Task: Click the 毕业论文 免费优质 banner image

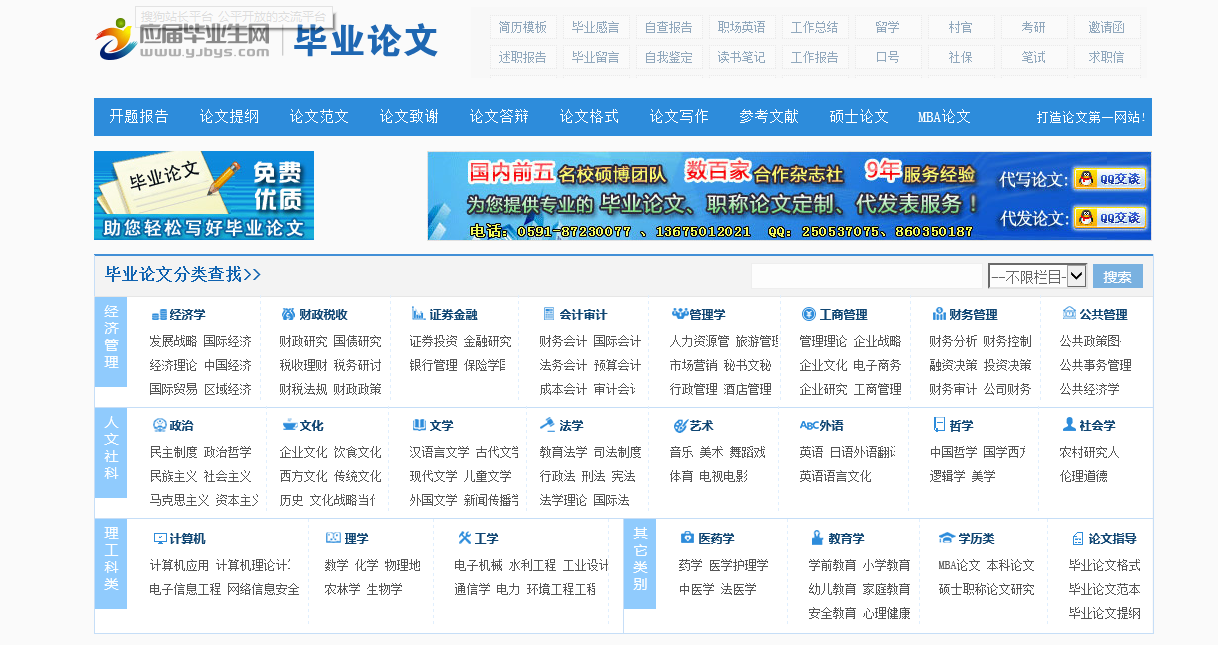Action: coord(204,195)
